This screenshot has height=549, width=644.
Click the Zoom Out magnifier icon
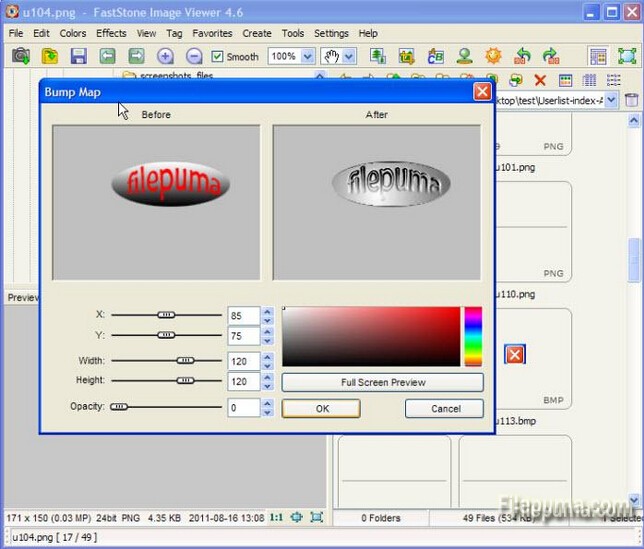(194, 56)
